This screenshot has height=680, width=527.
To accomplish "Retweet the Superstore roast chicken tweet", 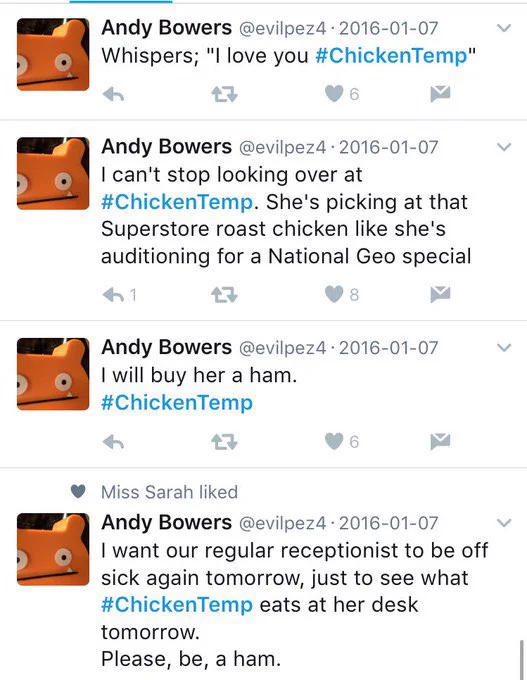I will point(224,295).
